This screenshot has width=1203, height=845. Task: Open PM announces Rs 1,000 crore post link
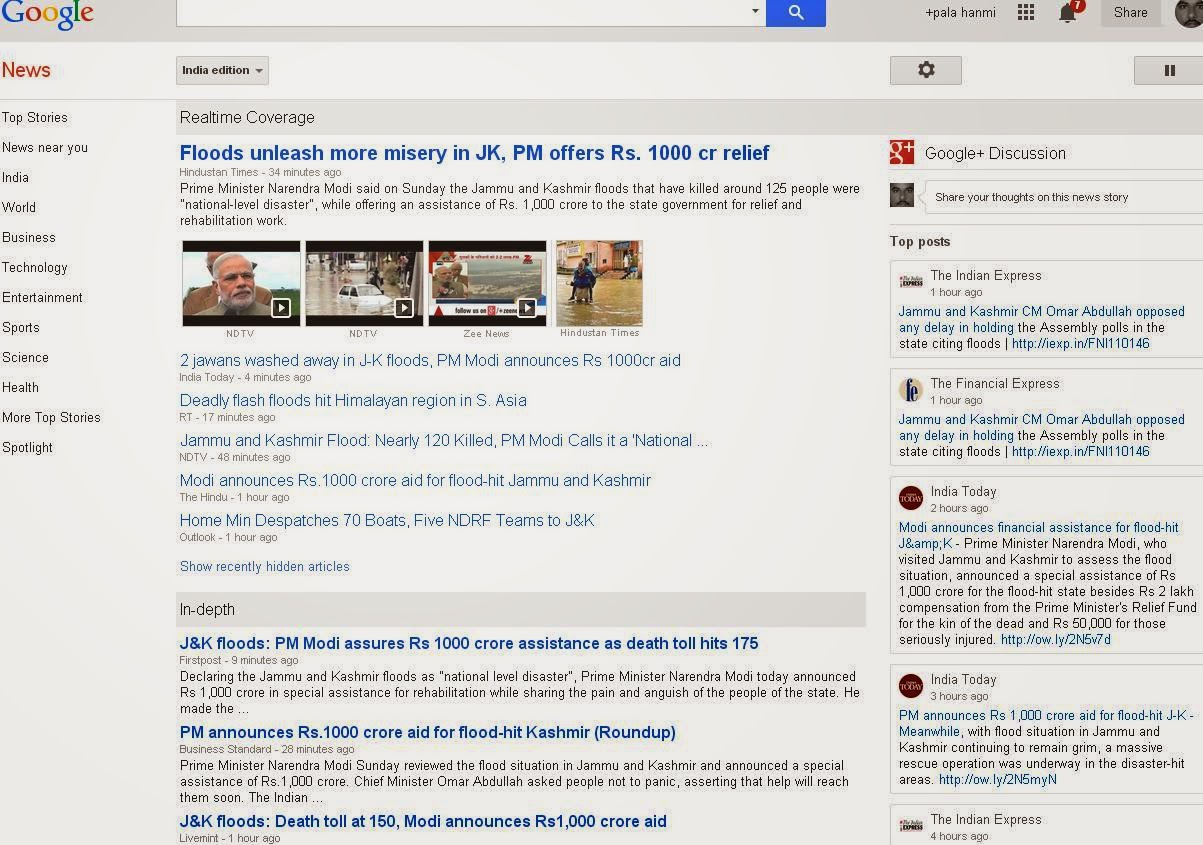pos(1045,715)
